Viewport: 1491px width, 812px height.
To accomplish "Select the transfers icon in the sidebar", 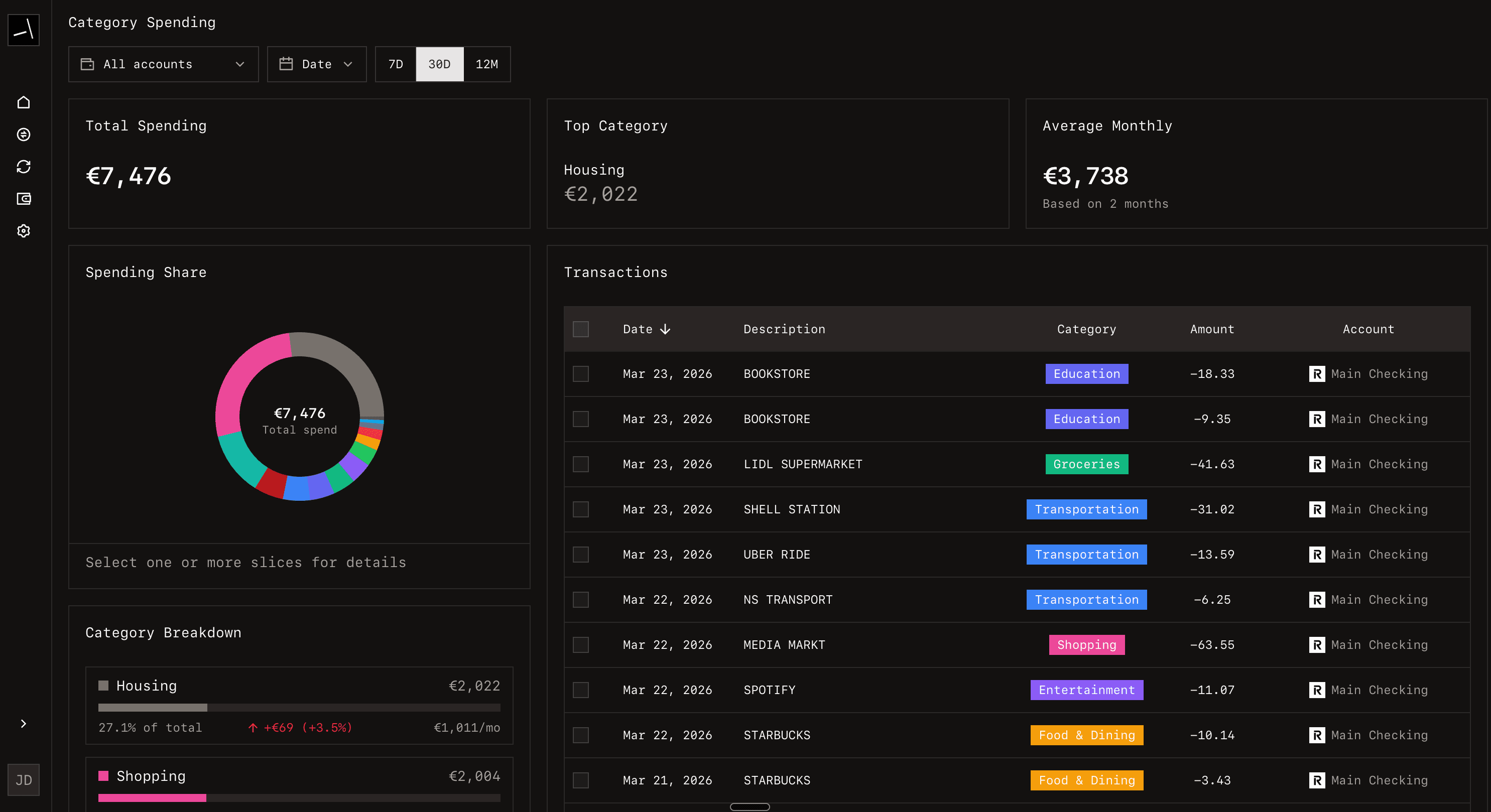I will (23, 134).
